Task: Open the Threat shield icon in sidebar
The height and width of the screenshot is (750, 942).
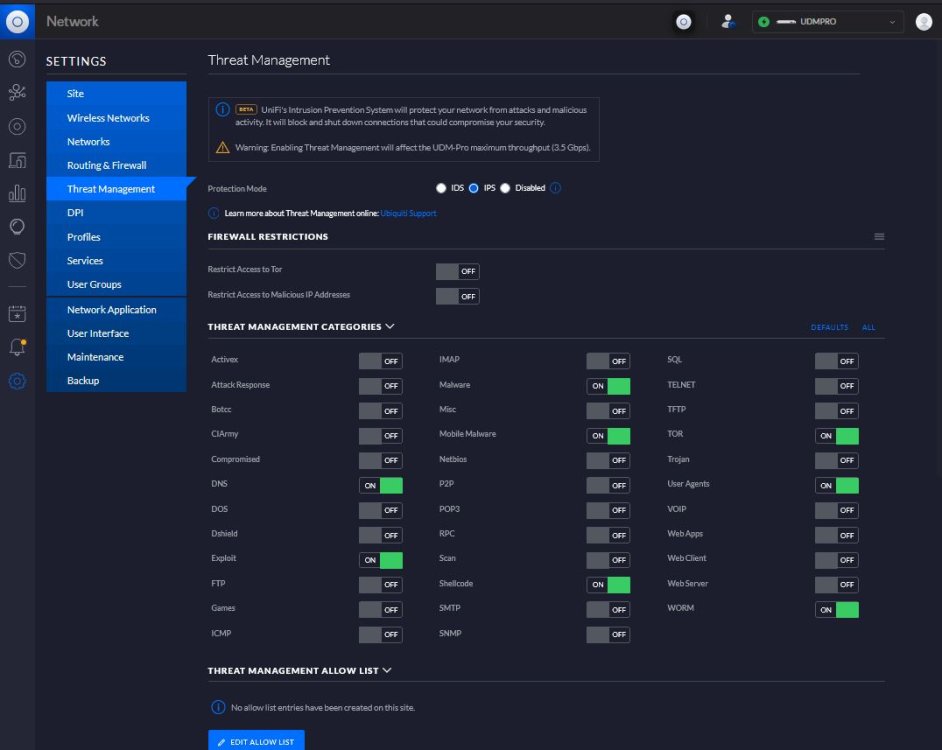Action: 17,260
